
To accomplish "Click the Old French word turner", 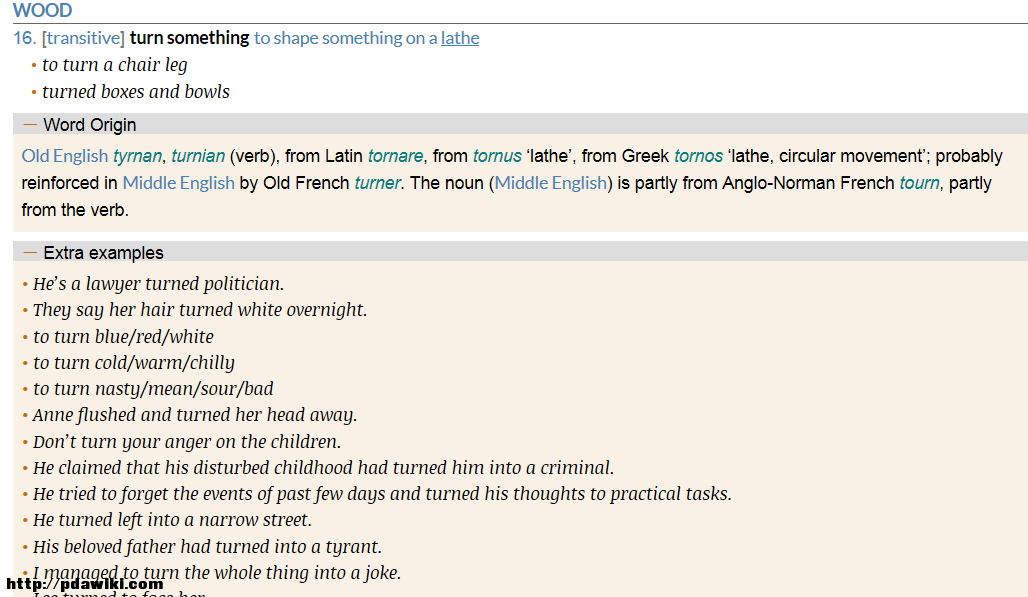I will click(x=377, y=183).
